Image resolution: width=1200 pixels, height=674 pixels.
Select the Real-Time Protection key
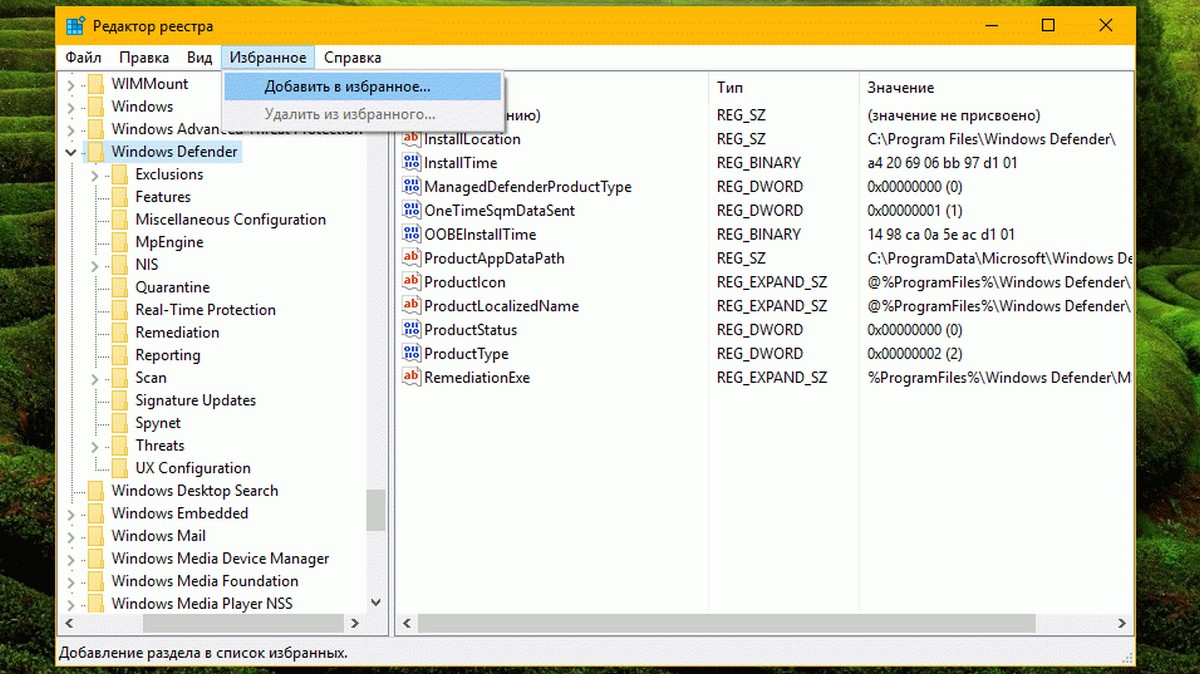206,310
